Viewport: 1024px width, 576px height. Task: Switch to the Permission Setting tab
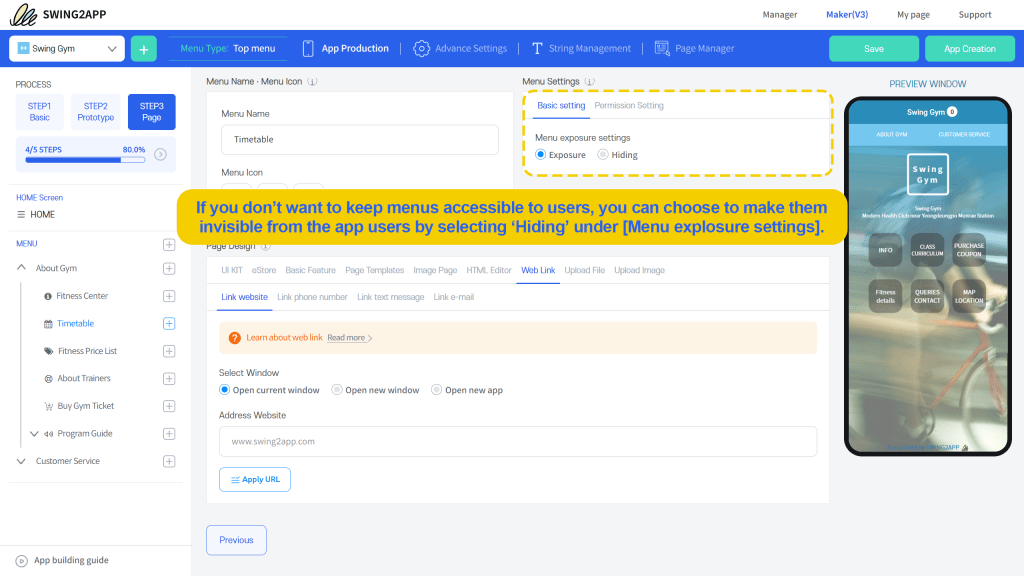(x=629, y=106)
